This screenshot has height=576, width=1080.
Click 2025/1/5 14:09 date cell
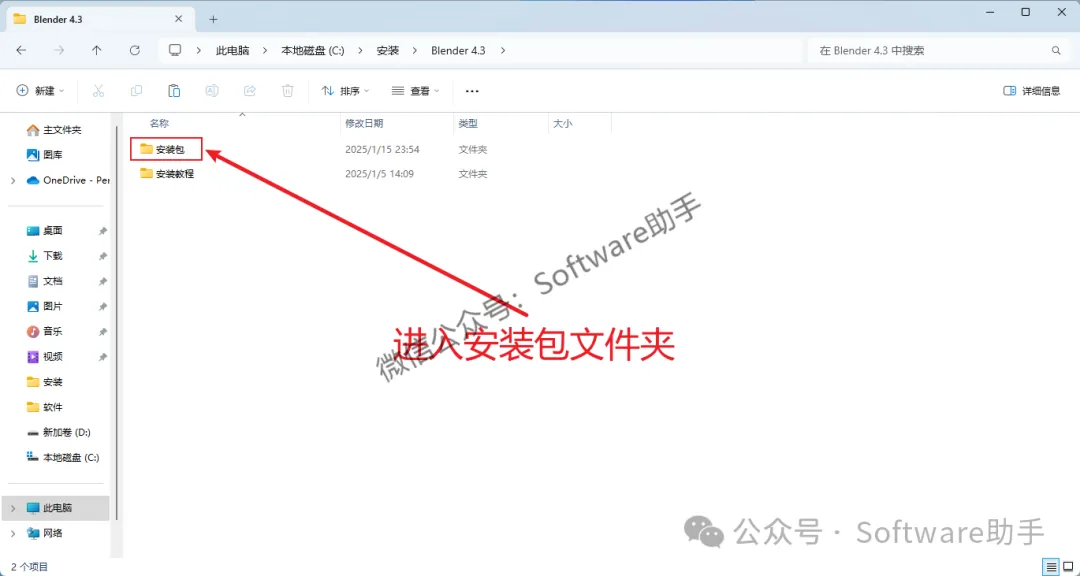380,174
